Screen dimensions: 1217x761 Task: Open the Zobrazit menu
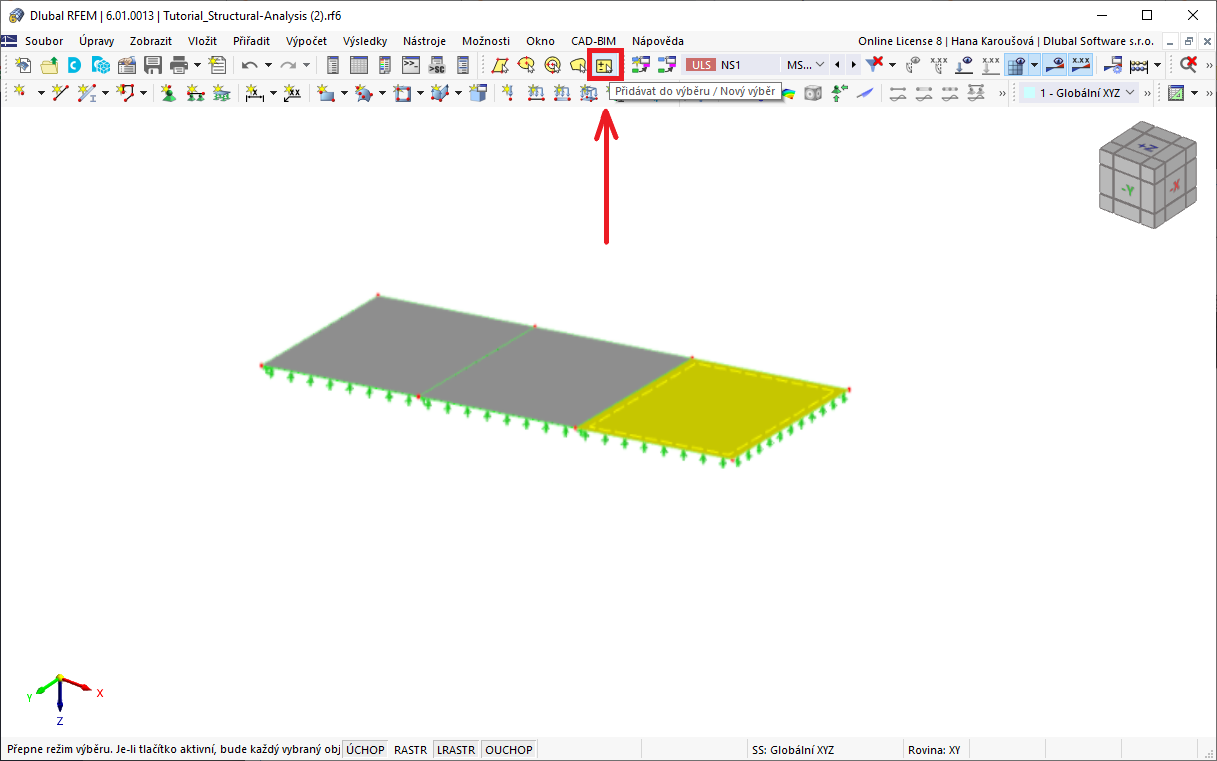coord(151,41)
